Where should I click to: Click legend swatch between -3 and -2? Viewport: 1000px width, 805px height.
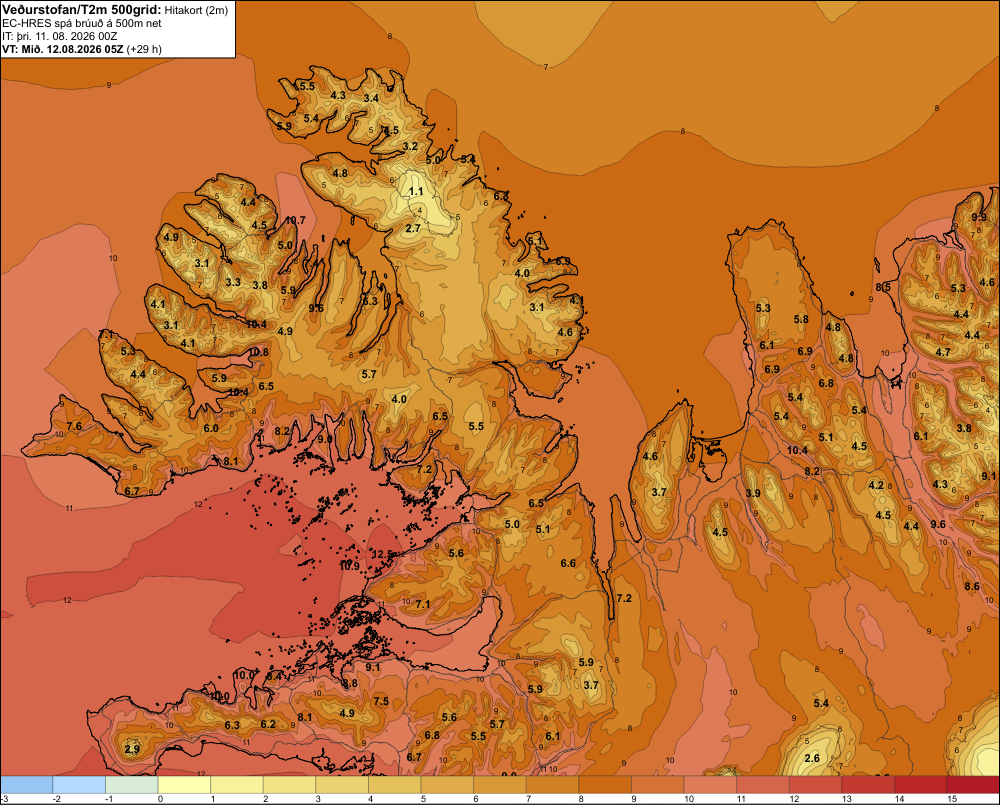pyautogui.click(x=26, y=785)
